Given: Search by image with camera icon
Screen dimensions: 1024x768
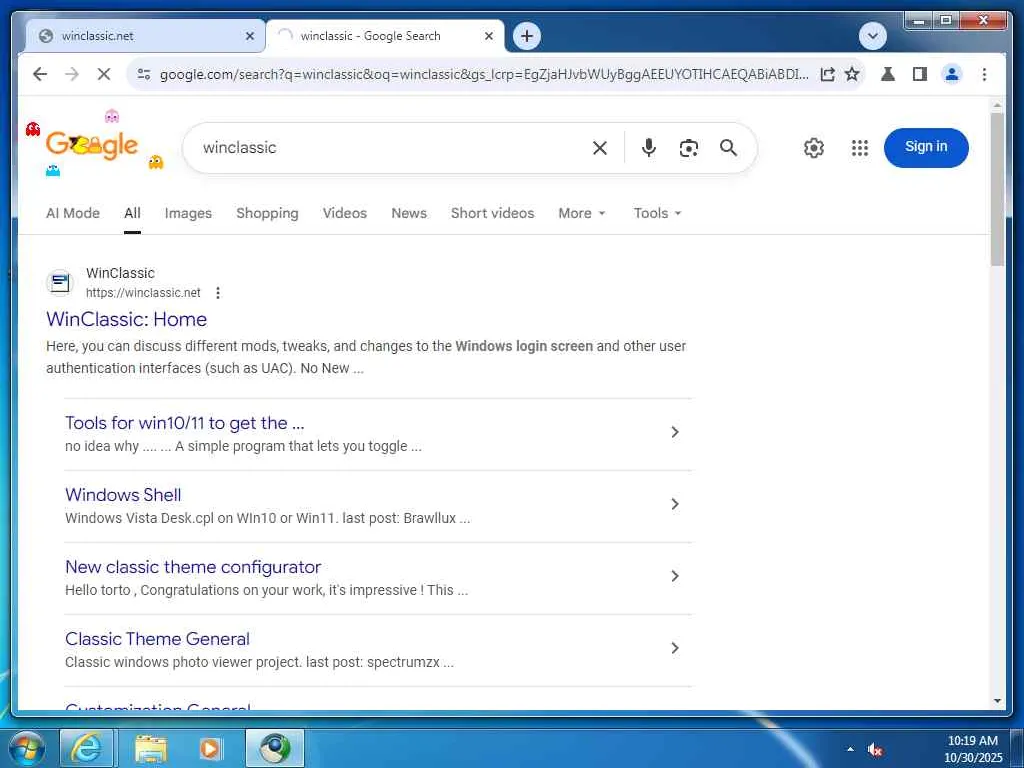Looking at the screenshot, I should [x=688, y=148].
